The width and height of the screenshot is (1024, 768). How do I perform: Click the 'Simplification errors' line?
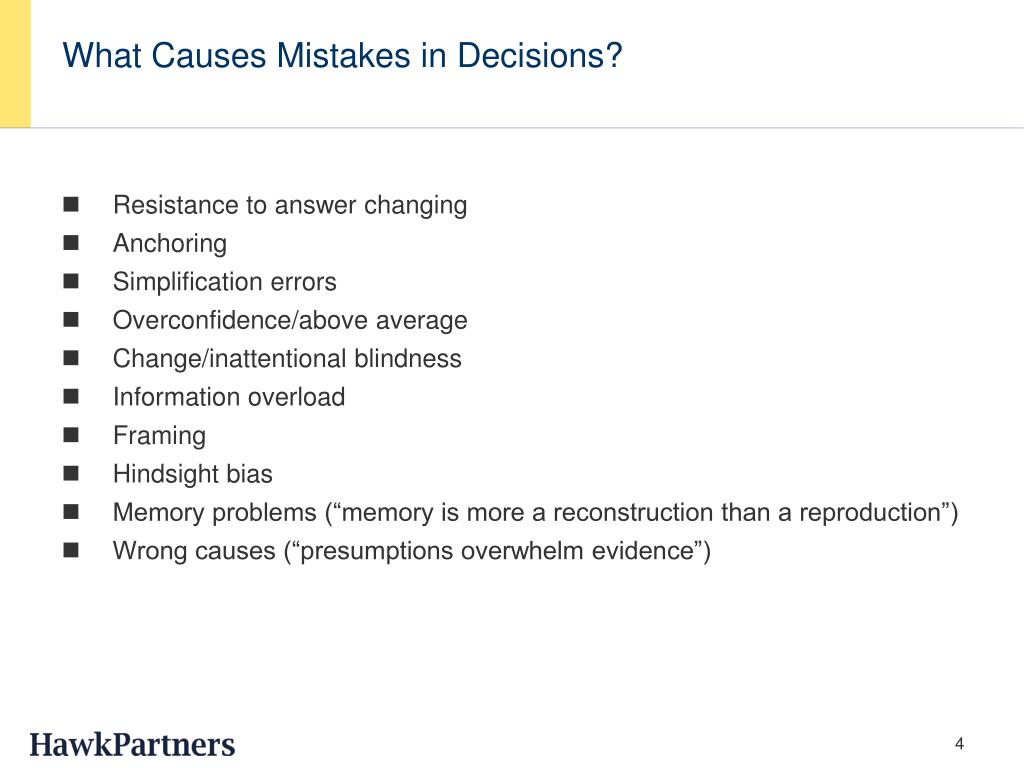225,281
